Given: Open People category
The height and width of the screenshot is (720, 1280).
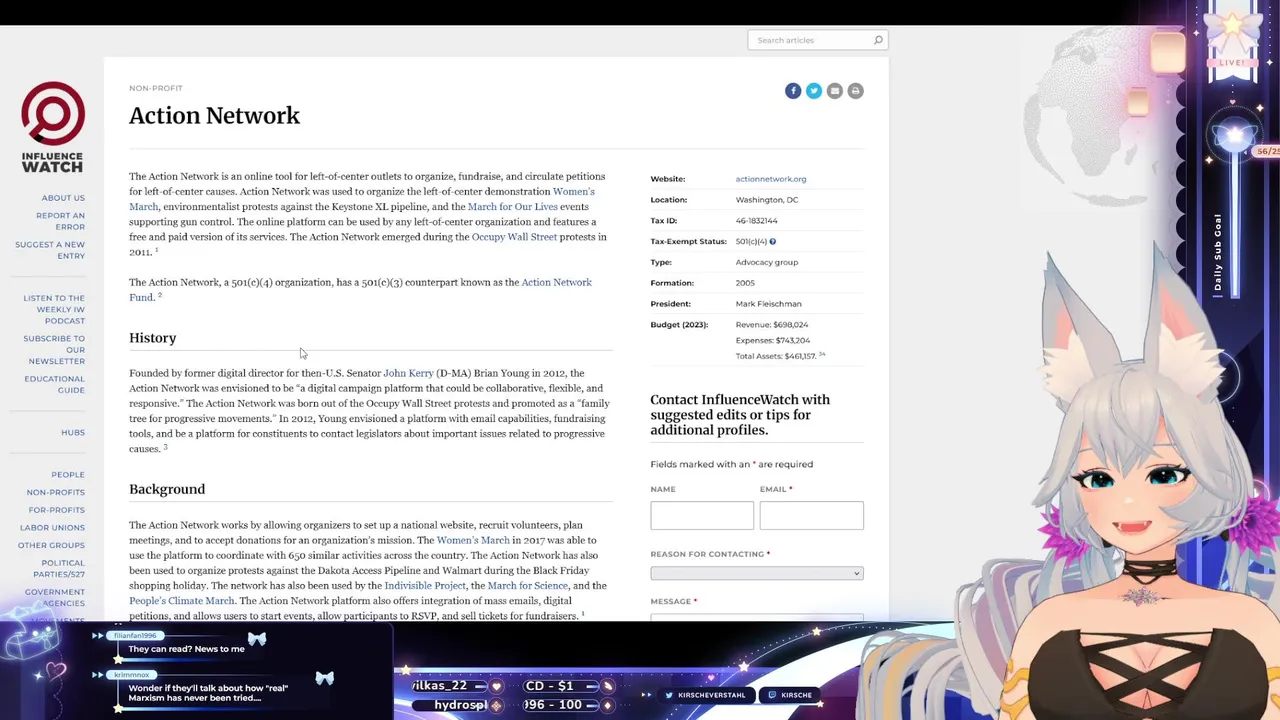Looking at the screenshot, I should (x=68, y=474).
